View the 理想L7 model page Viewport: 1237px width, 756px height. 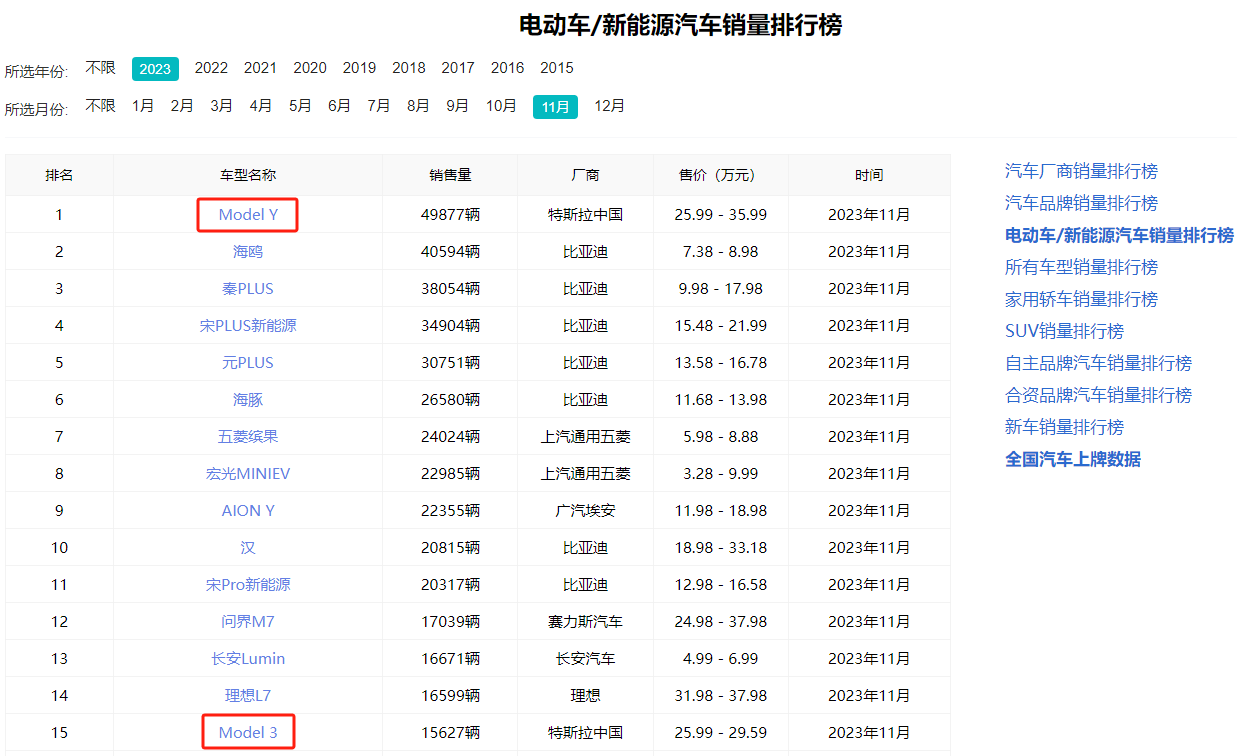click(x=248, y=696)
